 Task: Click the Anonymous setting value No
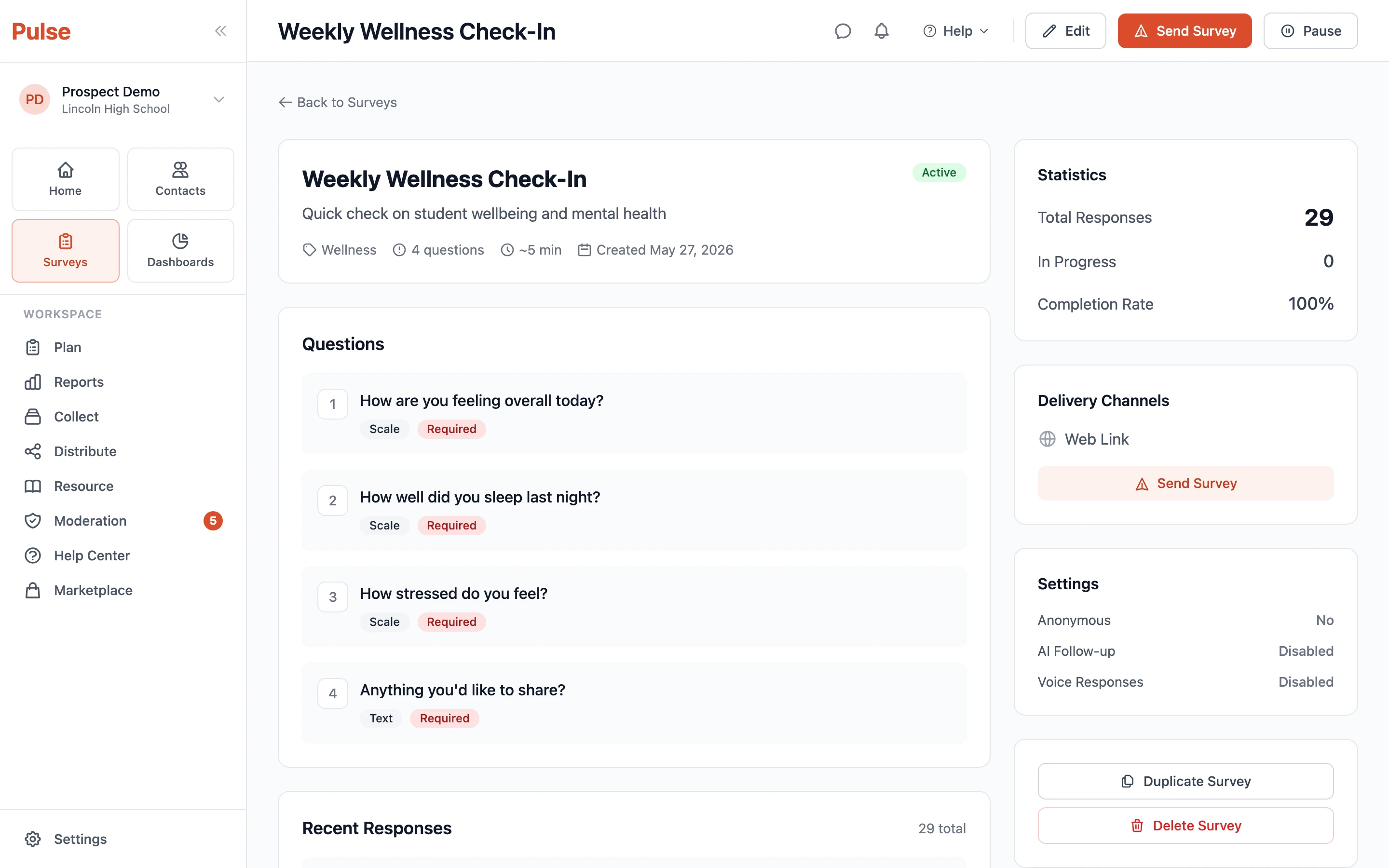[1325, 620]
